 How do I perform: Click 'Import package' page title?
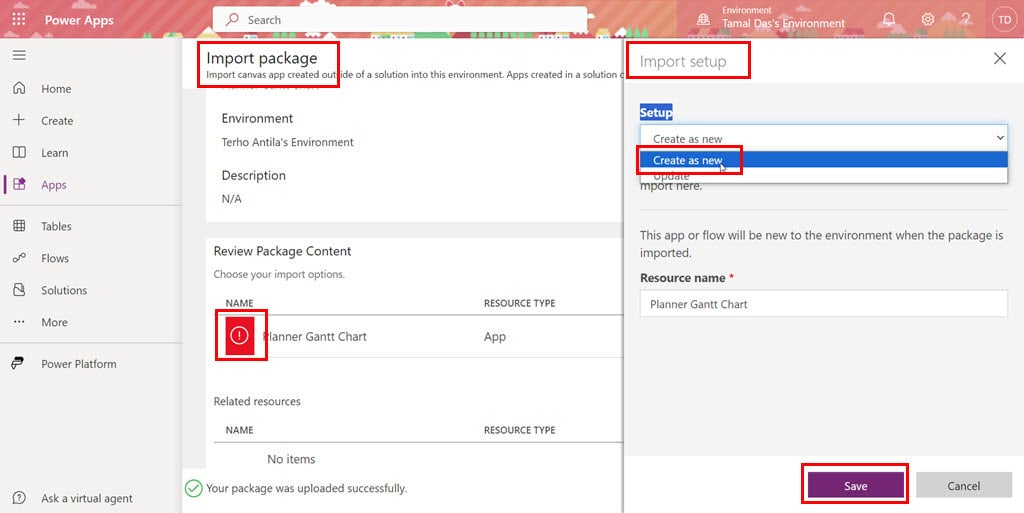(262, 58)
